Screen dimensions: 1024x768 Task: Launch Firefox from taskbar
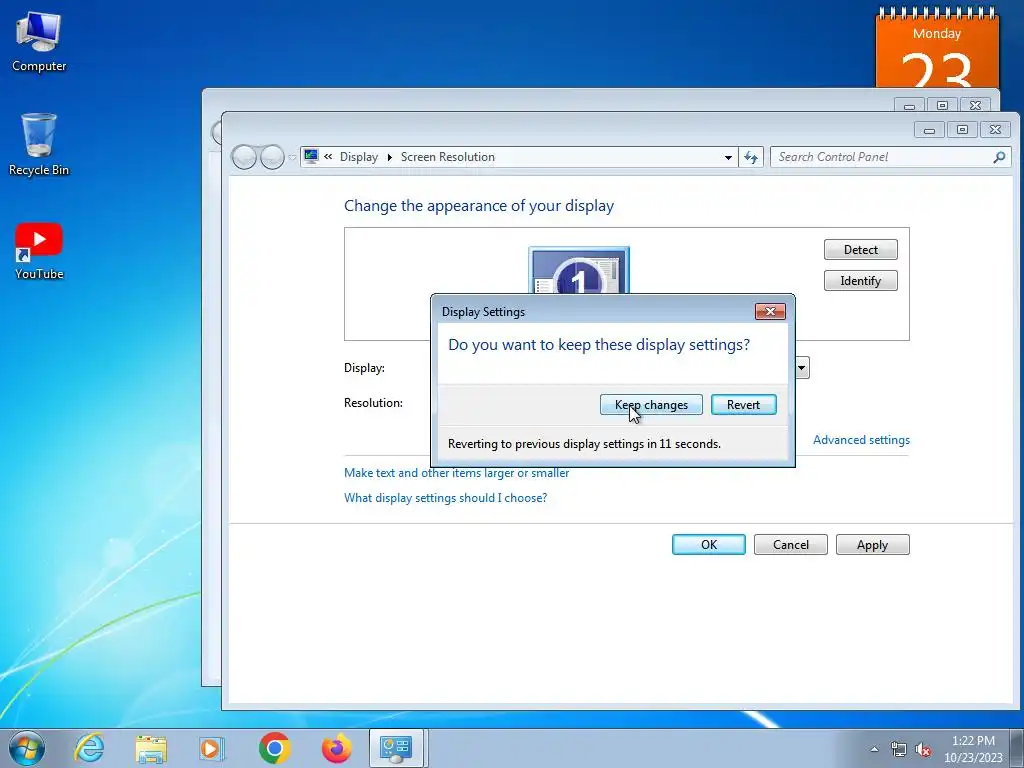[x=336, y=748]
